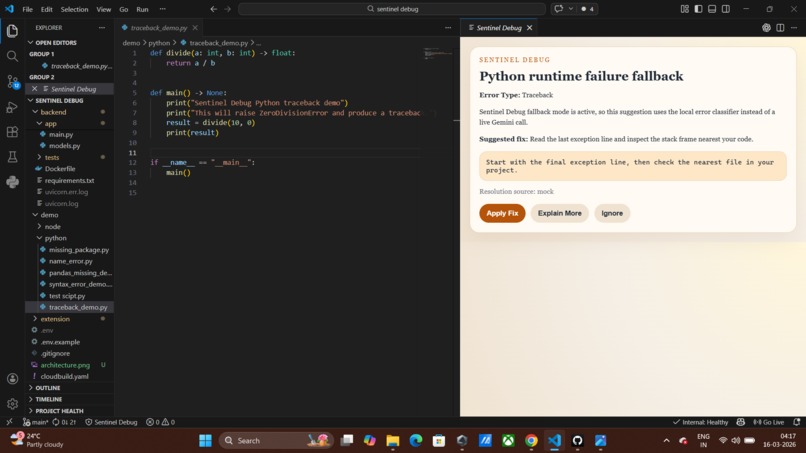This screenshot has width=806, height=453.
Task: Expand the node folder
Action: [52, 227]
